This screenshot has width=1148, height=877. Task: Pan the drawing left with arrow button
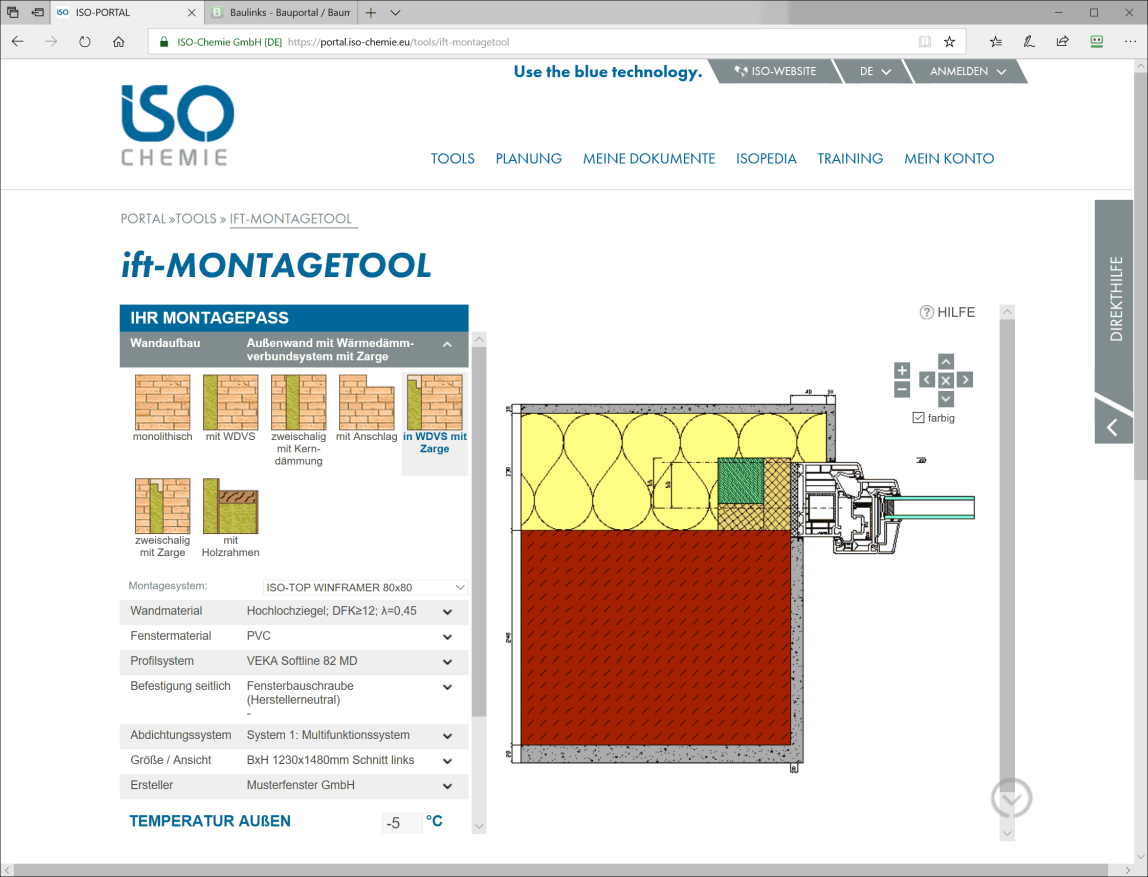point(927,380)
